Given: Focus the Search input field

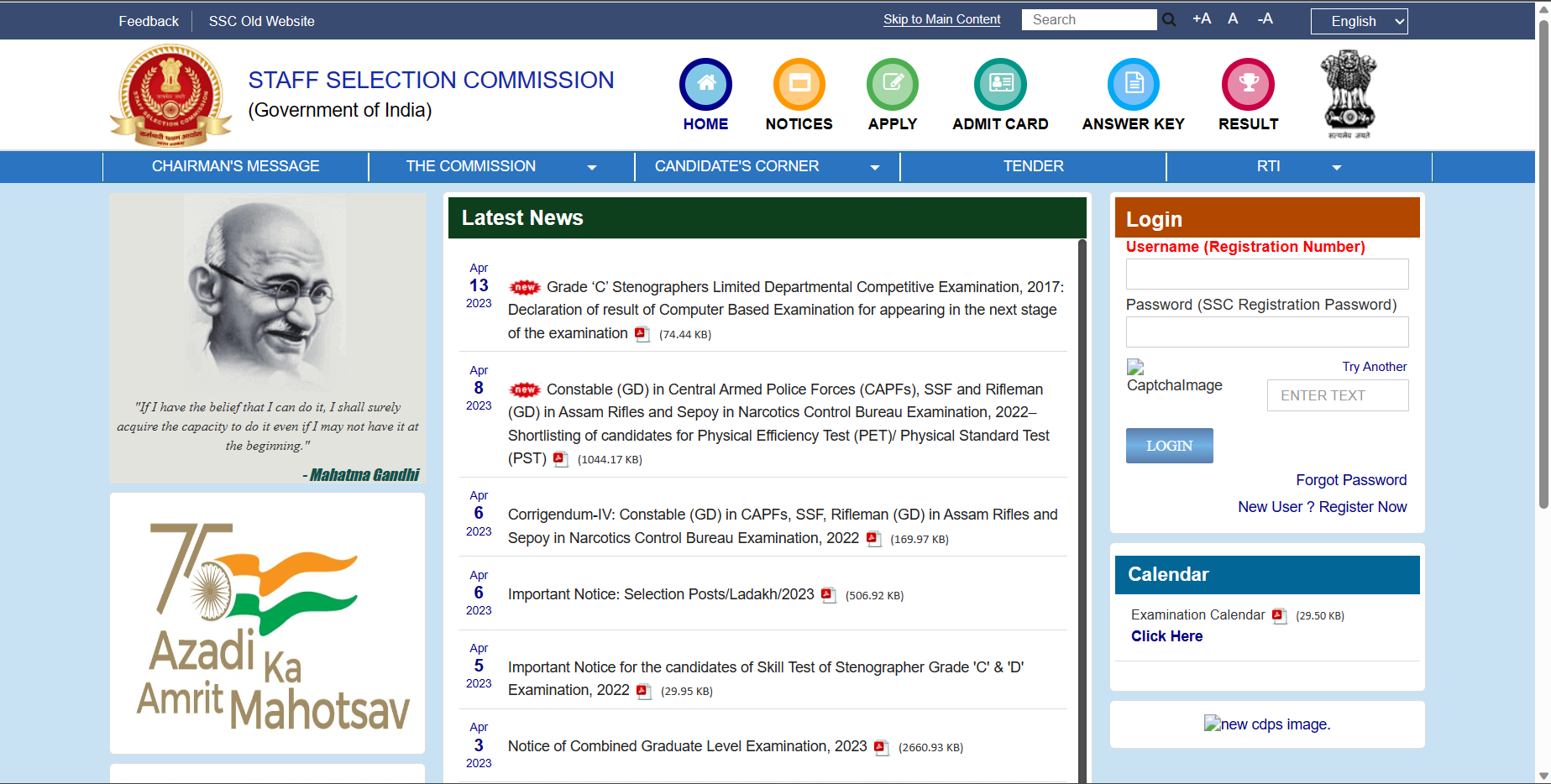Looking at the screenshot, I should tap(1089, 19).
